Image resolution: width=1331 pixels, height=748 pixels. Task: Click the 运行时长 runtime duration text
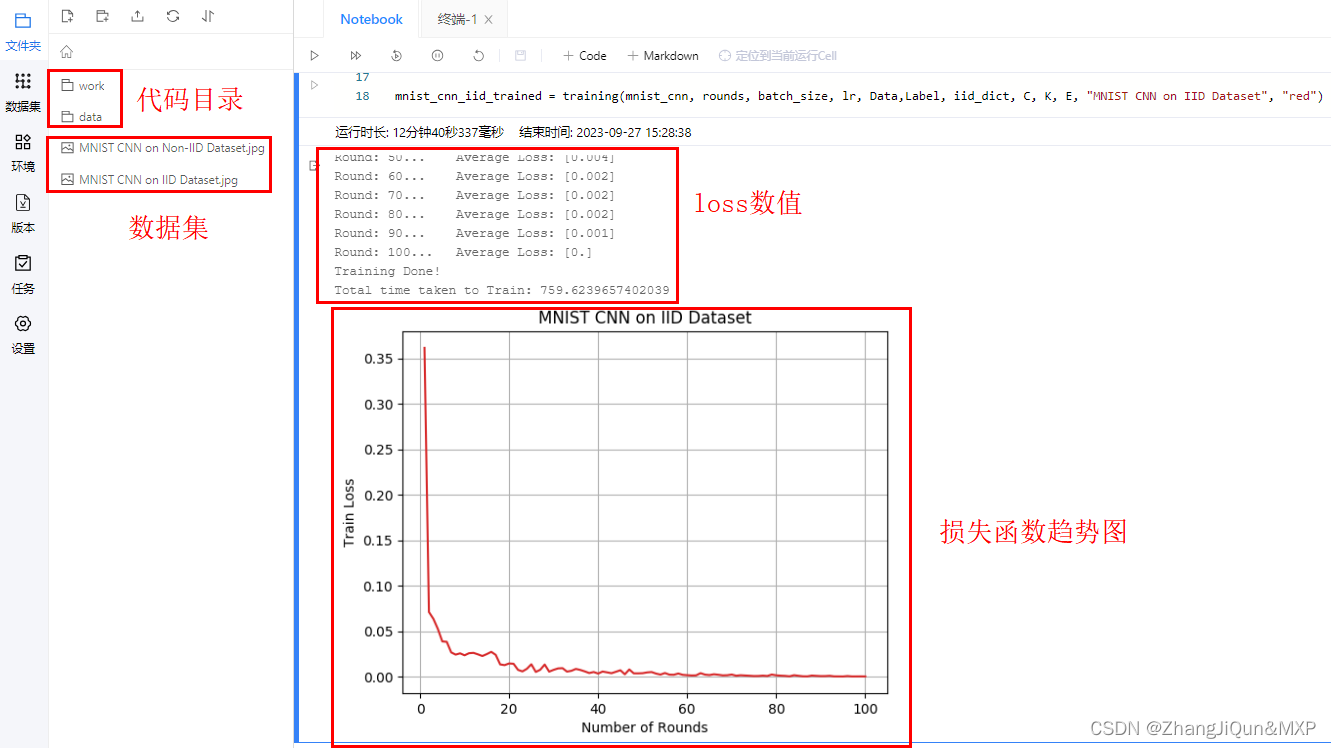point(421,132)
